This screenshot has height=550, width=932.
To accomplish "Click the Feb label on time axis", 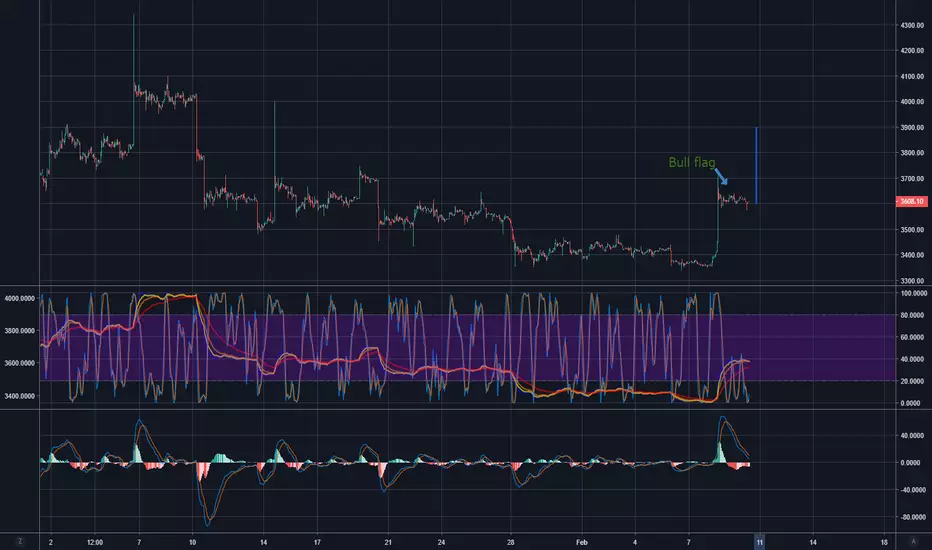I will (x=581, y=542).
